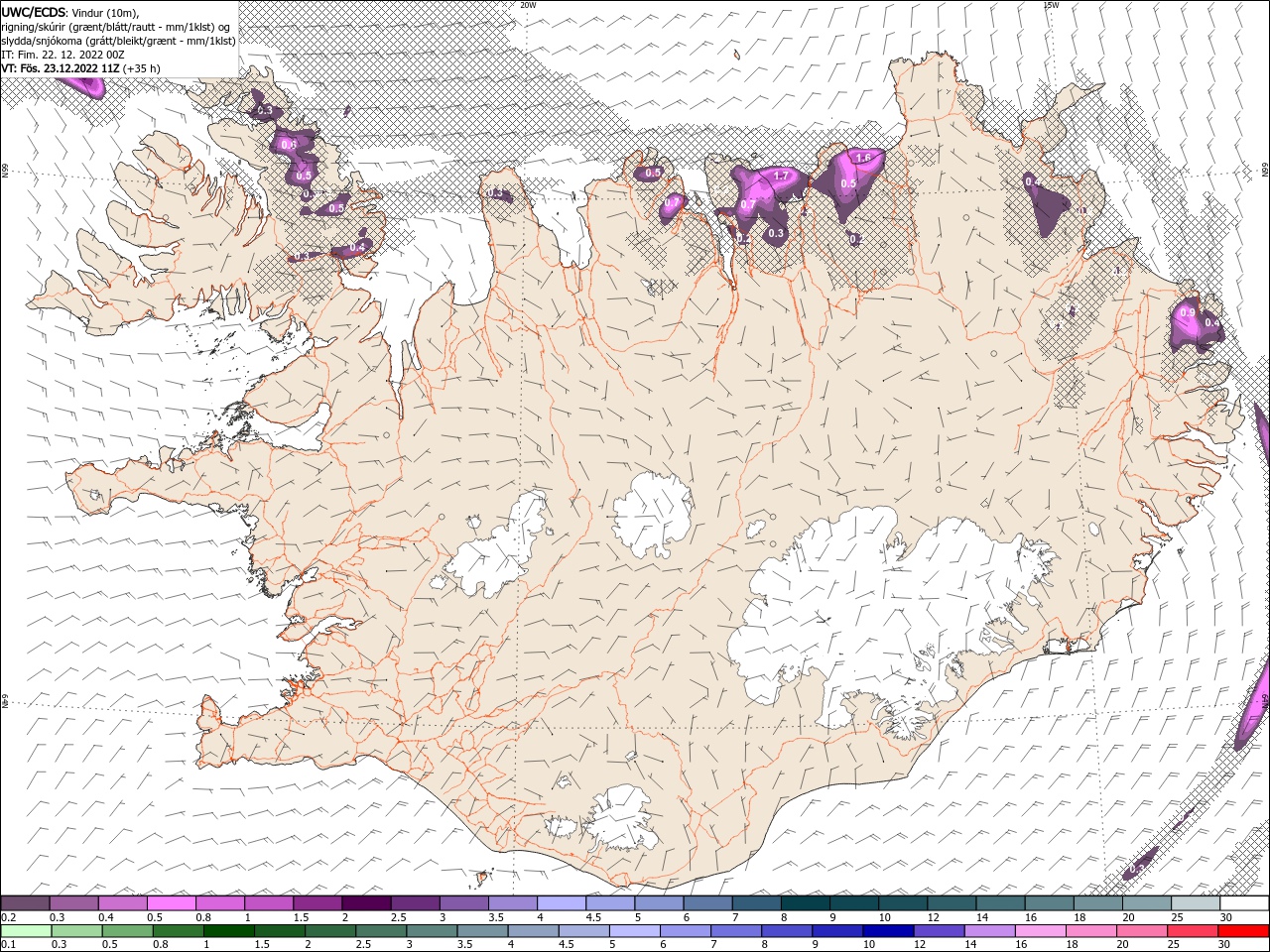Click the '15W' longitude label

(x=1051, y=5)
